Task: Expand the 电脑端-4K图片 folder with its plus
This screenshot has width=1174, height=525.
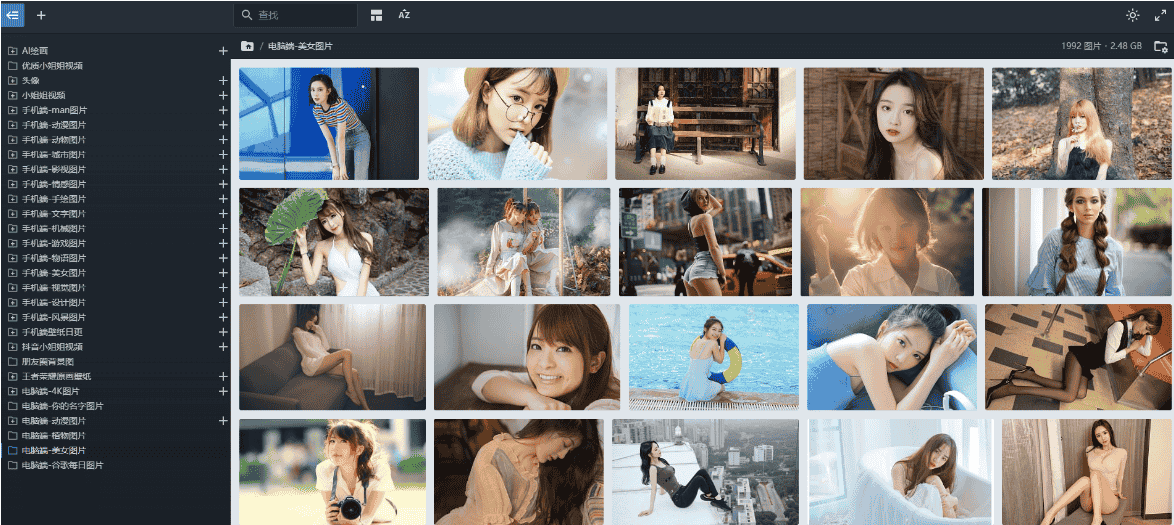Action: click(223, 392)
